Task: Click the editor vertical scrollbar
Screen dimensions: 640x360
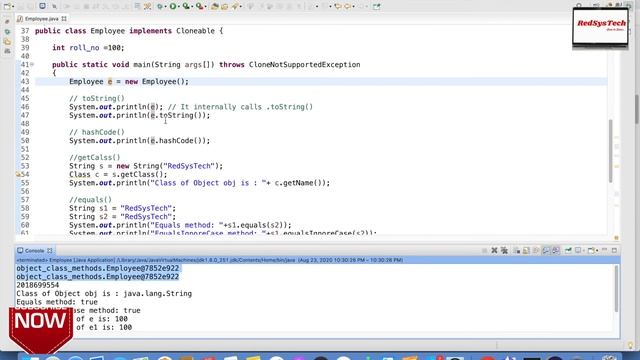Action: [611, 151]
